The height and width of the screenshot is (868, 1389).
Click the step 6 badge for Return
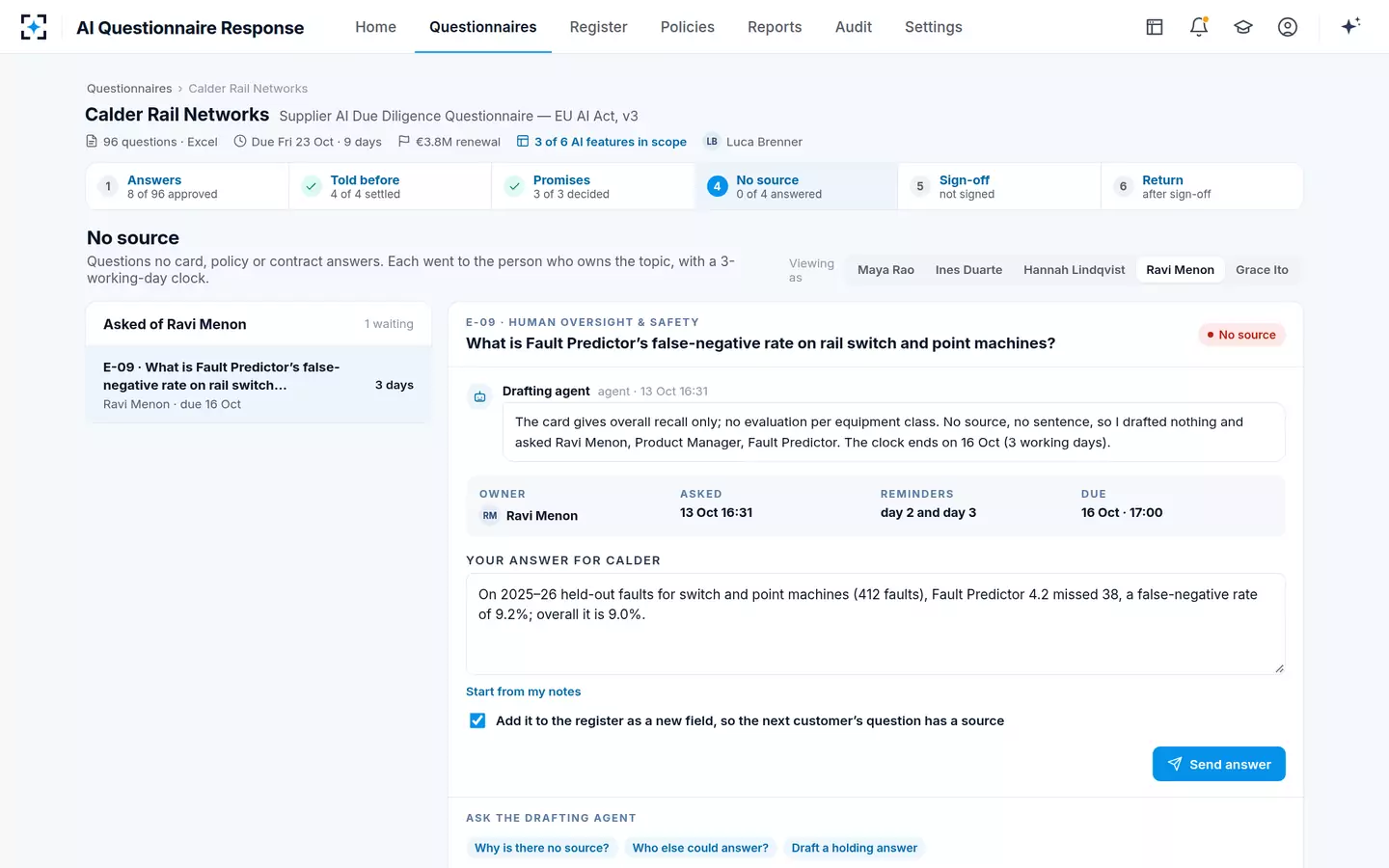click(x=1123, y=186)
